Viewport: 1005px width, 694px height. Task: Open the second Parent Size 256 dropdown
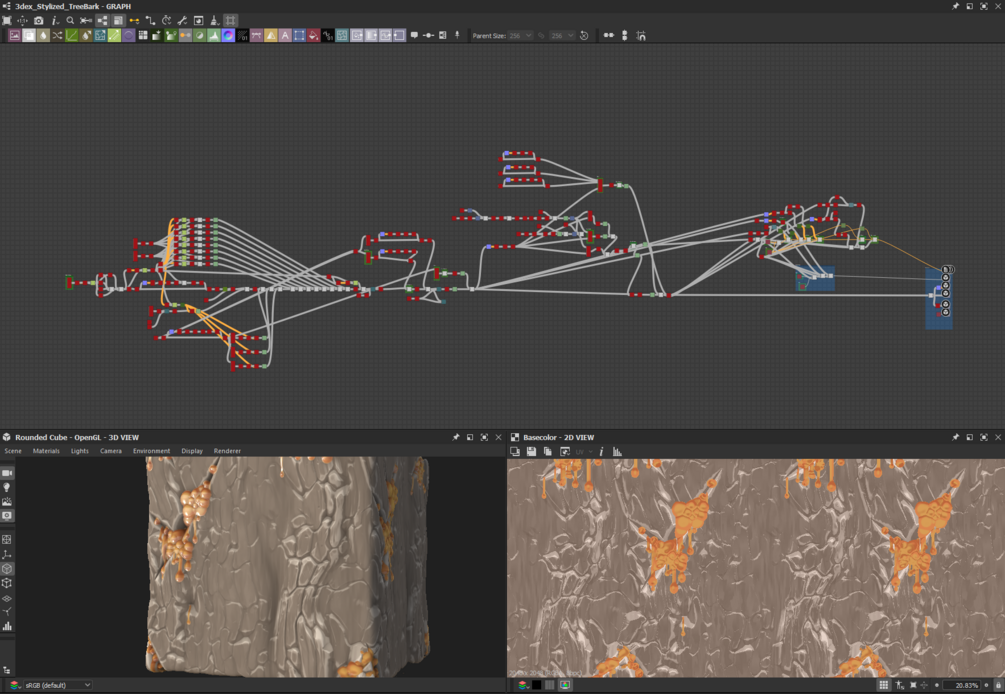coord(563,36)
